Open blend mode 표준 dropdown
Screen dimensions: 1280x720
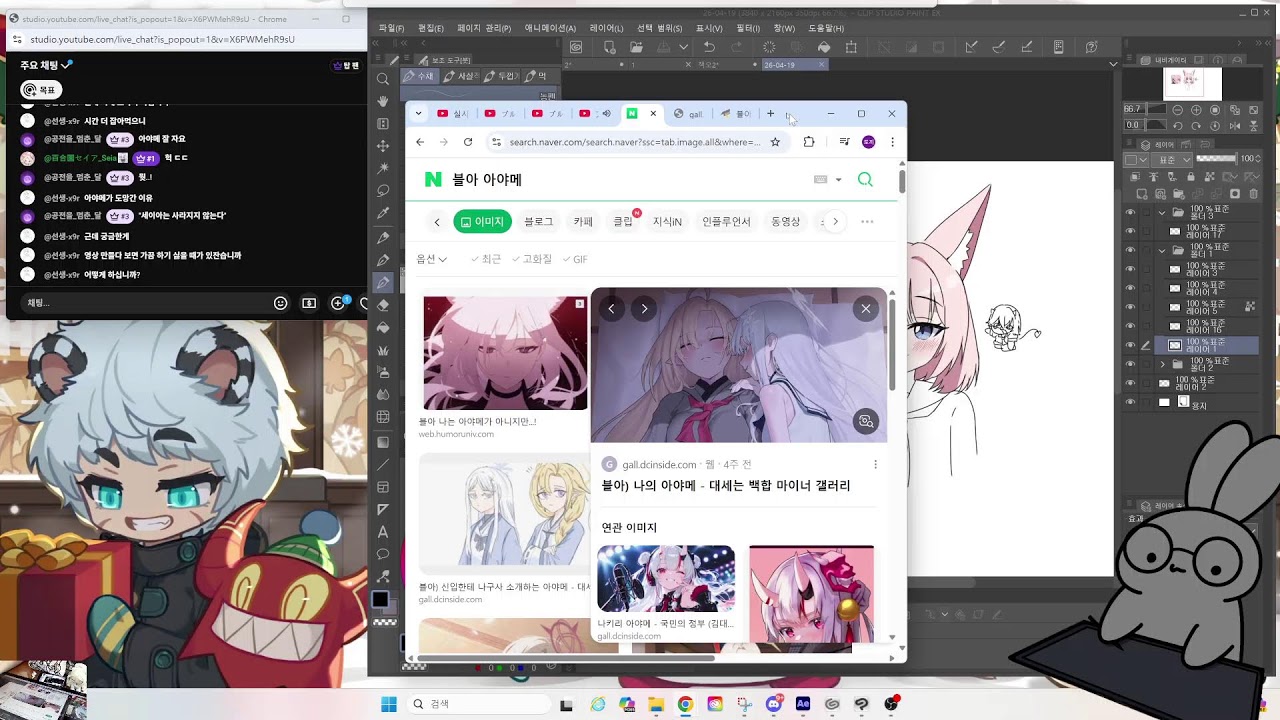click(1172, 160)
